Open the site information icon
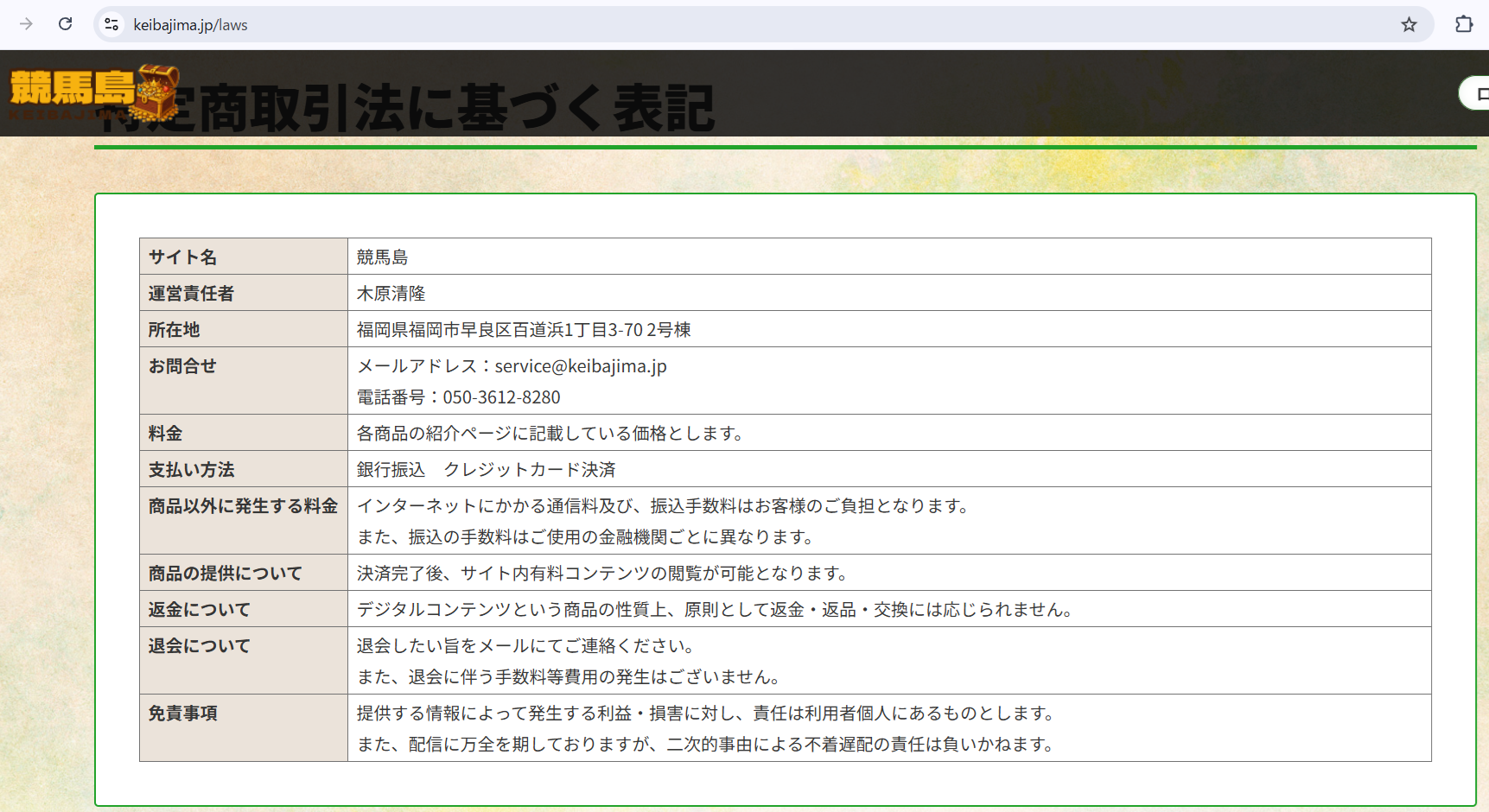 click(x=111, y=24)
